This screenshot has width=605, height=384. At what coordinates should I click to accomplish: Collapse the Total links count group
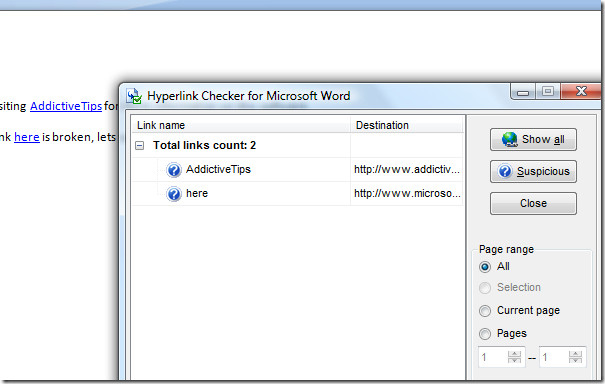coord(140,145)
